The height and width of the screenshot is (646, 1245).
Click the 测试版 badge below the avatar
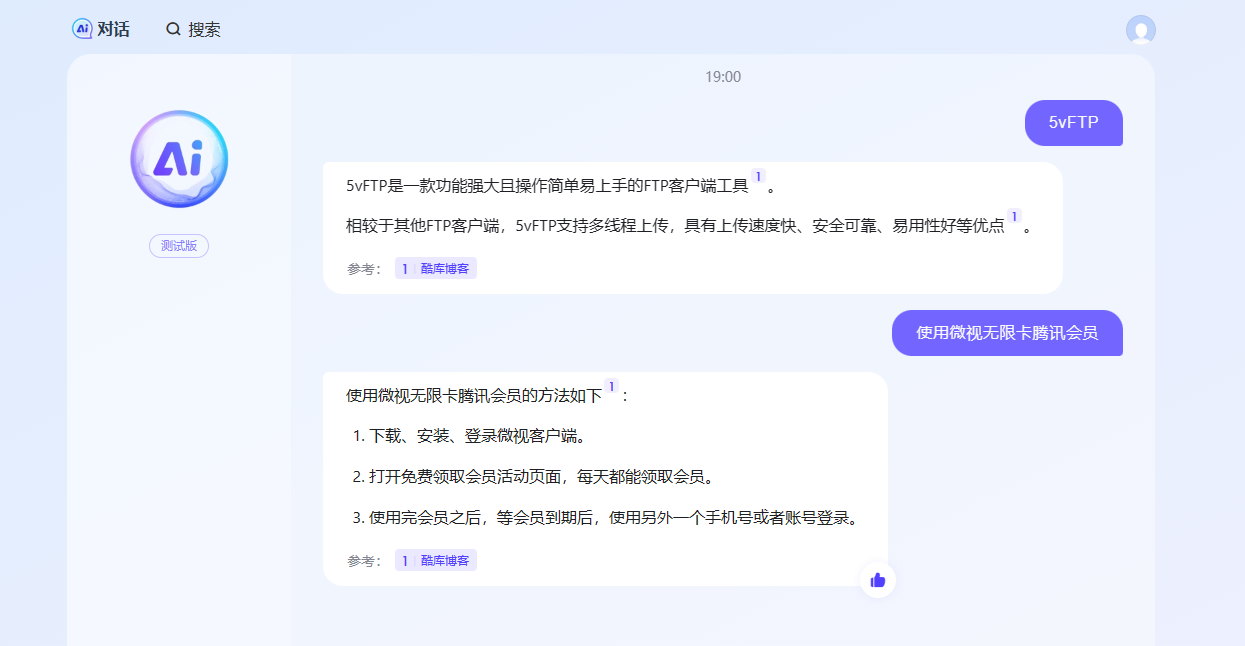[179, 245]
